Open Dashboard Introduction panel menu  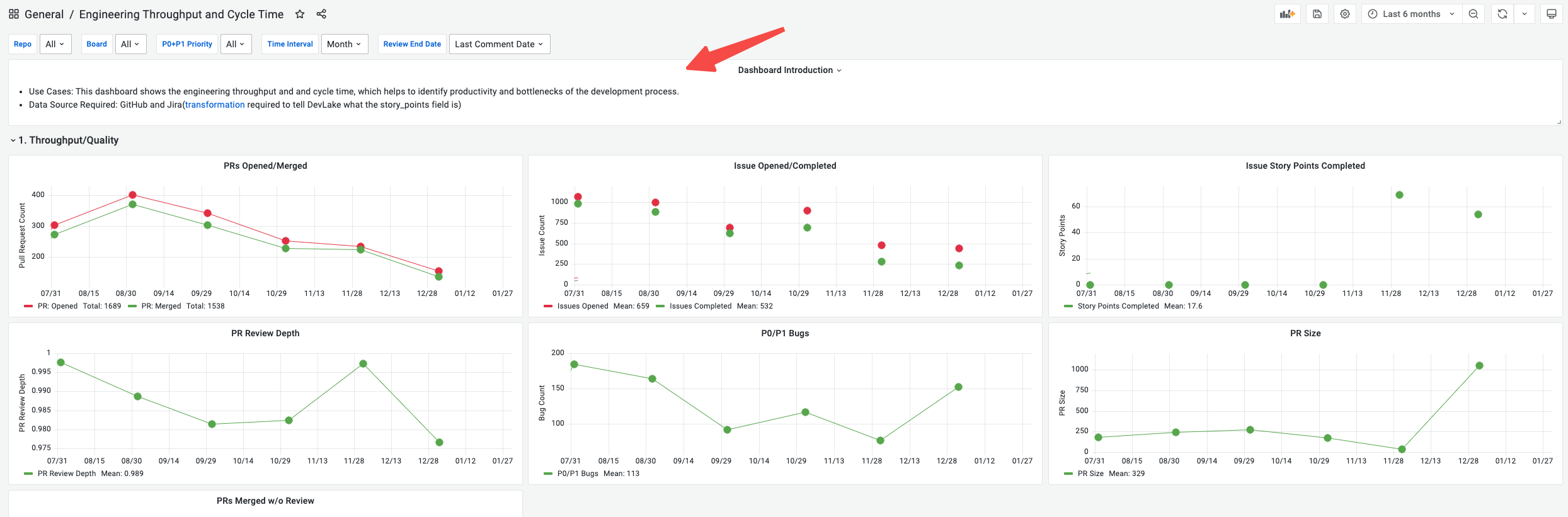click(789, 70)
